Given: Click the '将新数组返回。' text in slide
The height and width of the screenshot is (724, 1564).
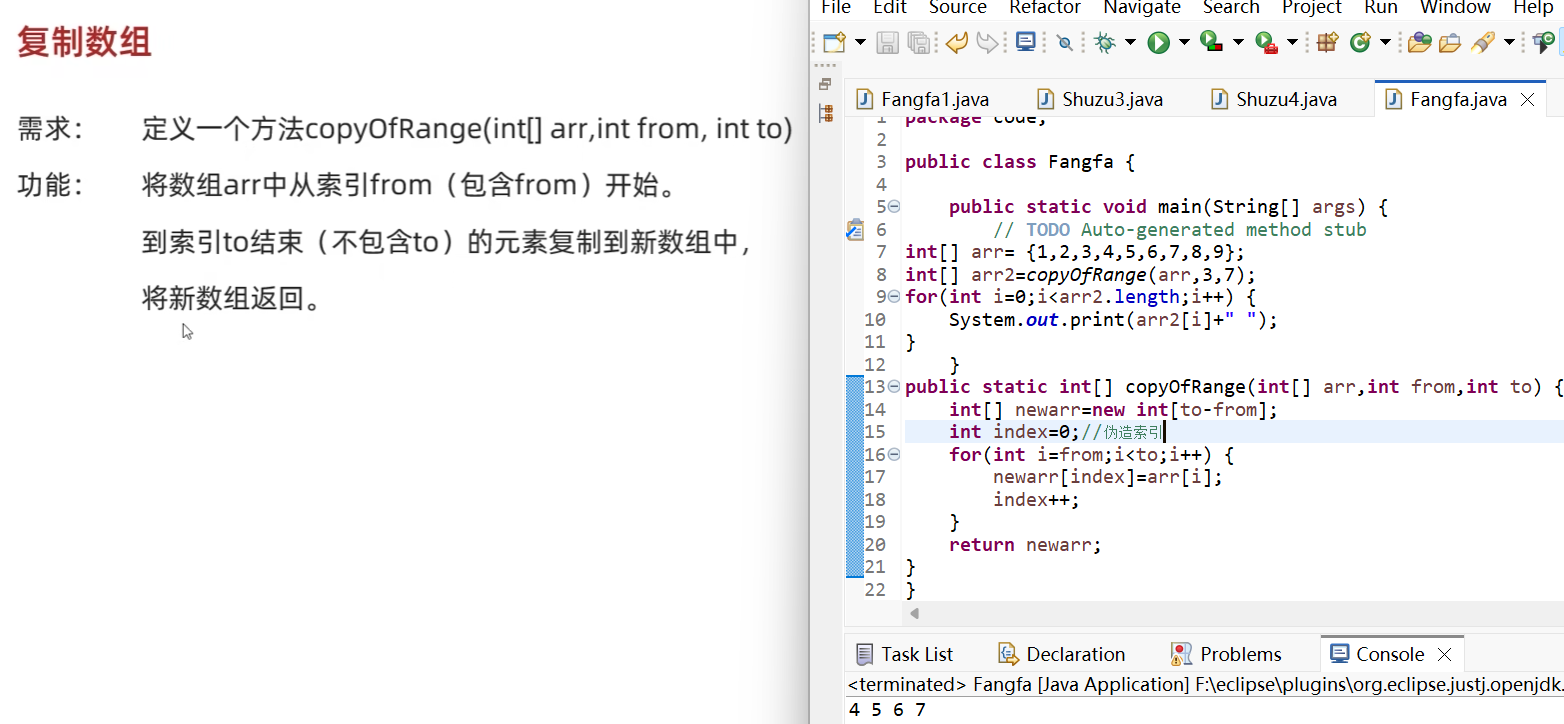Looking at the screenshot, I should pos(232,298).
